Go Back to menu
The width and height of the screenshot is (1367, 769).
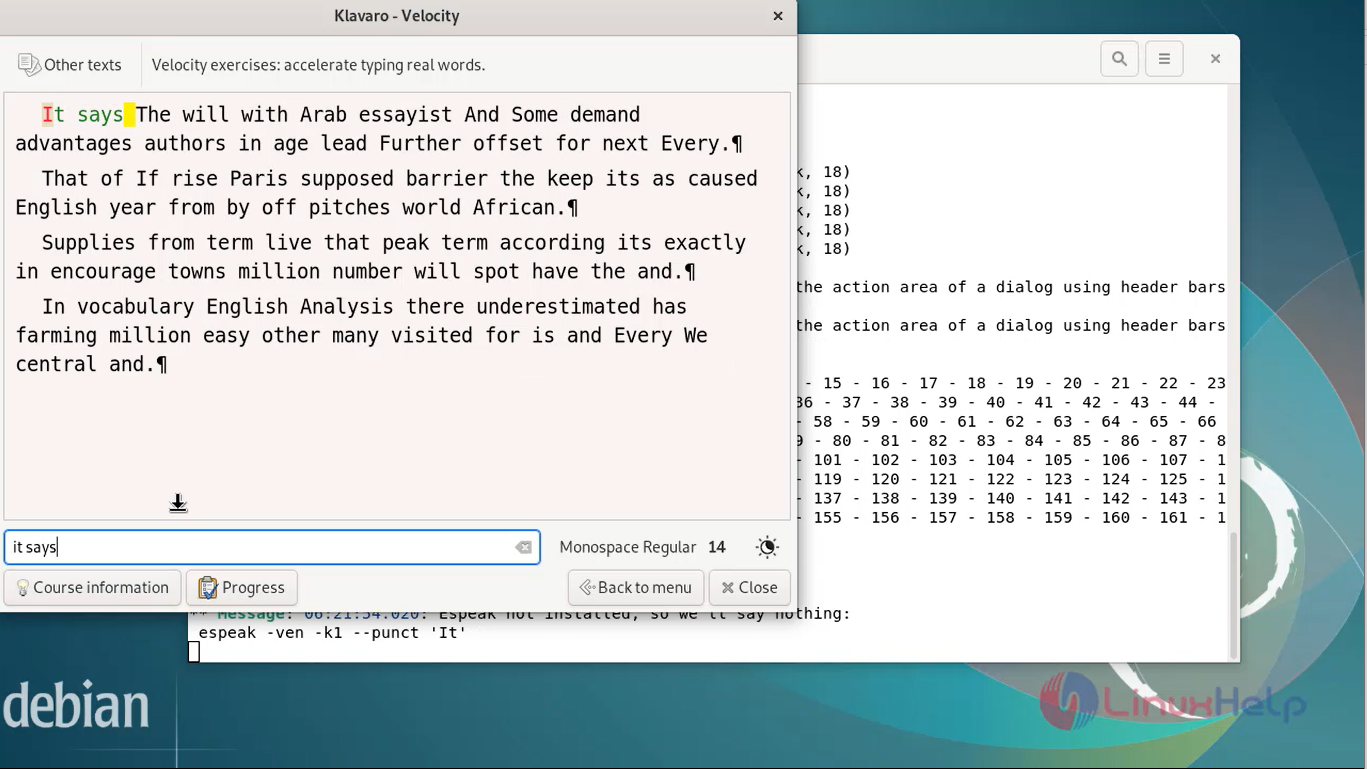tap(636, 588)
